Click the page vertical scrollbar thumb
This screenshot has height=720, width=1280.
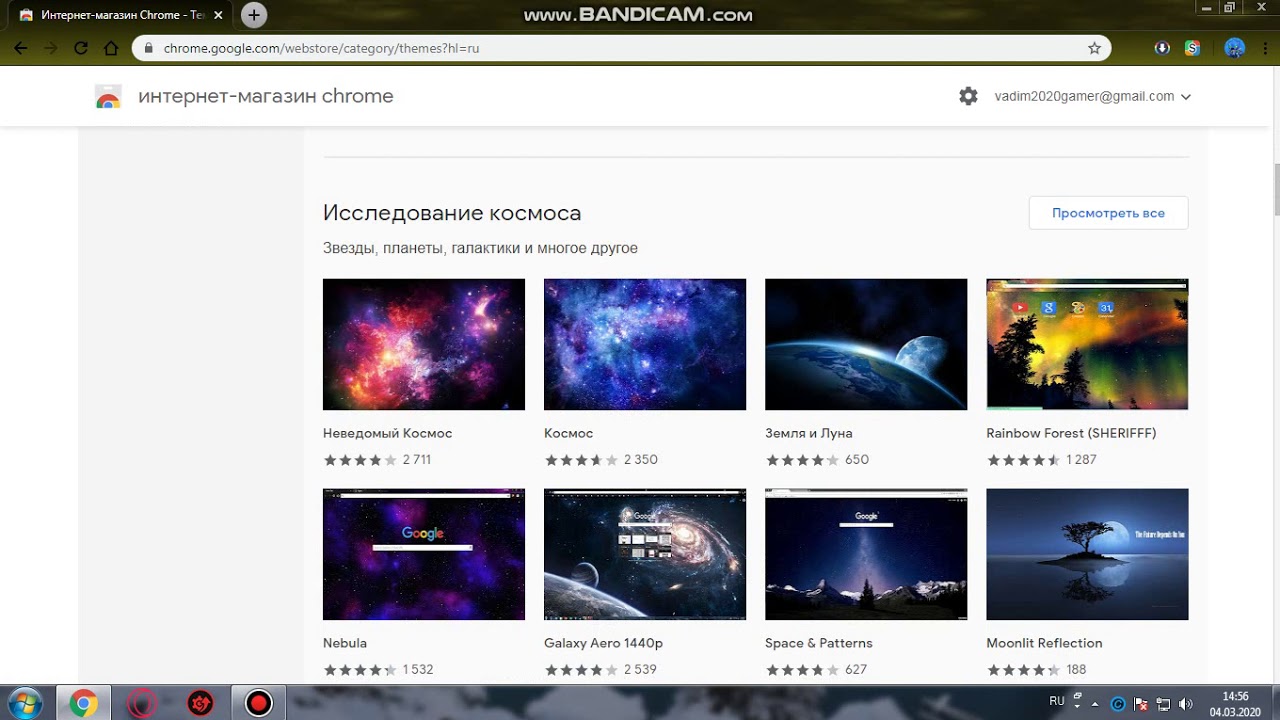coord(1275,190)
